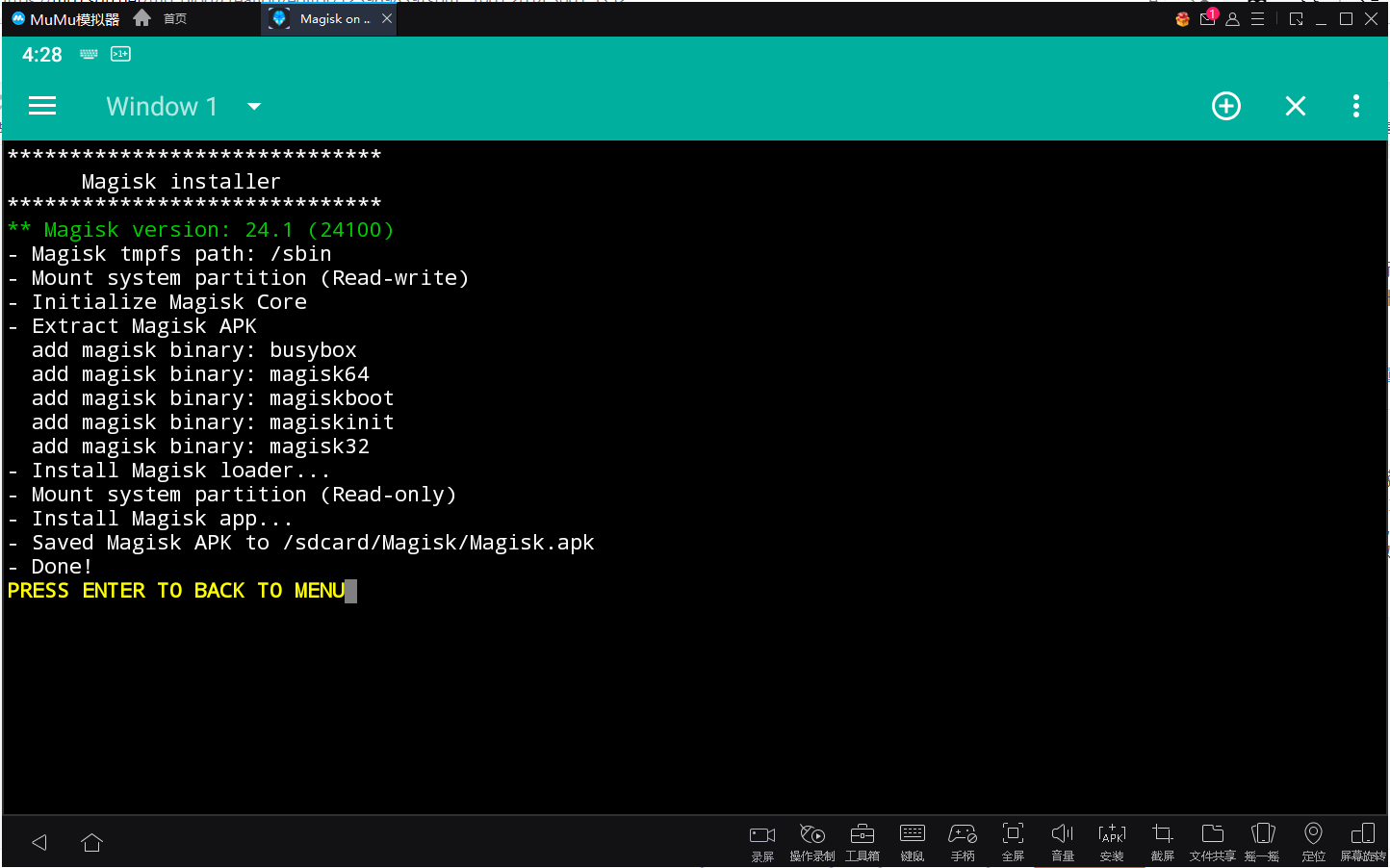Trigger the shake function (摇一摇)
The height and width of the screenshot is (868, 1390).
[1262, 843]
